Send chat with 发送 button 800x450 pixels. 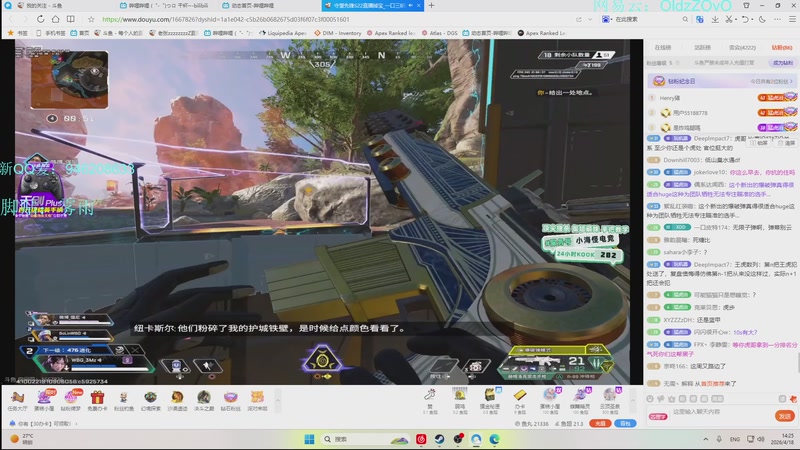point(785,416)
